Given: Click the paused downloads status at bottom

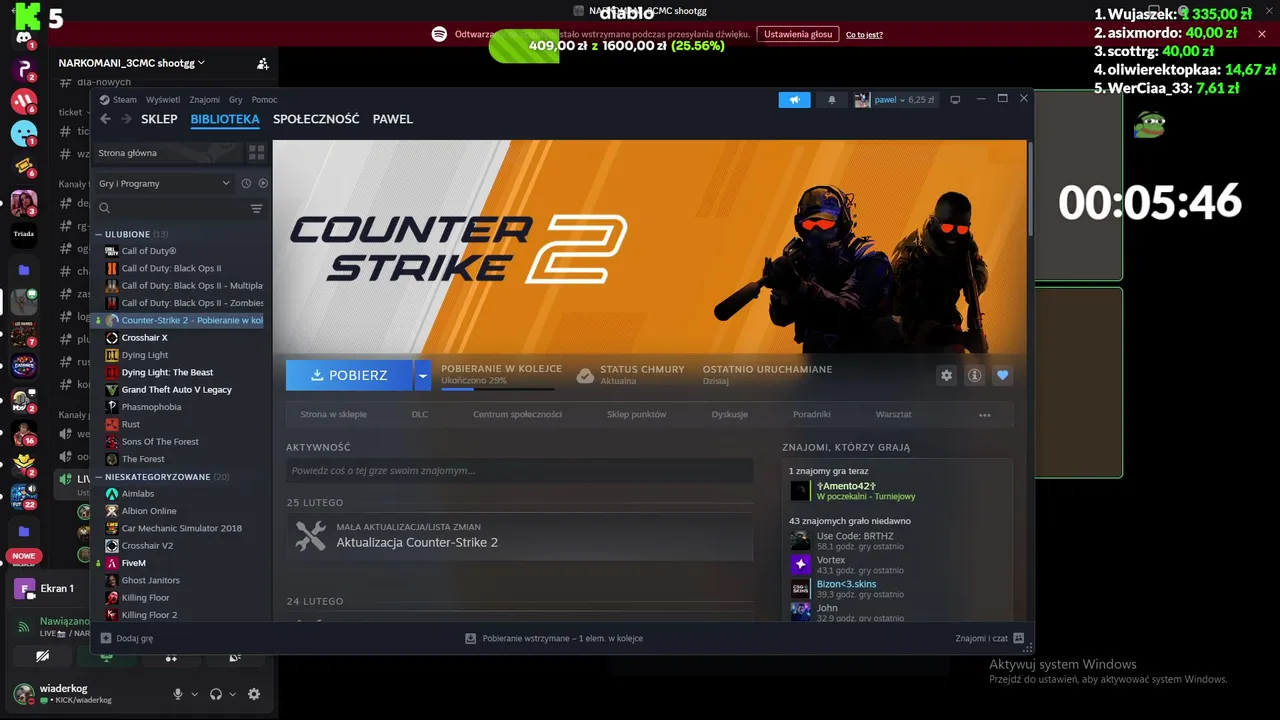Looking at the screenshot, I should click(x=554, y=638).
